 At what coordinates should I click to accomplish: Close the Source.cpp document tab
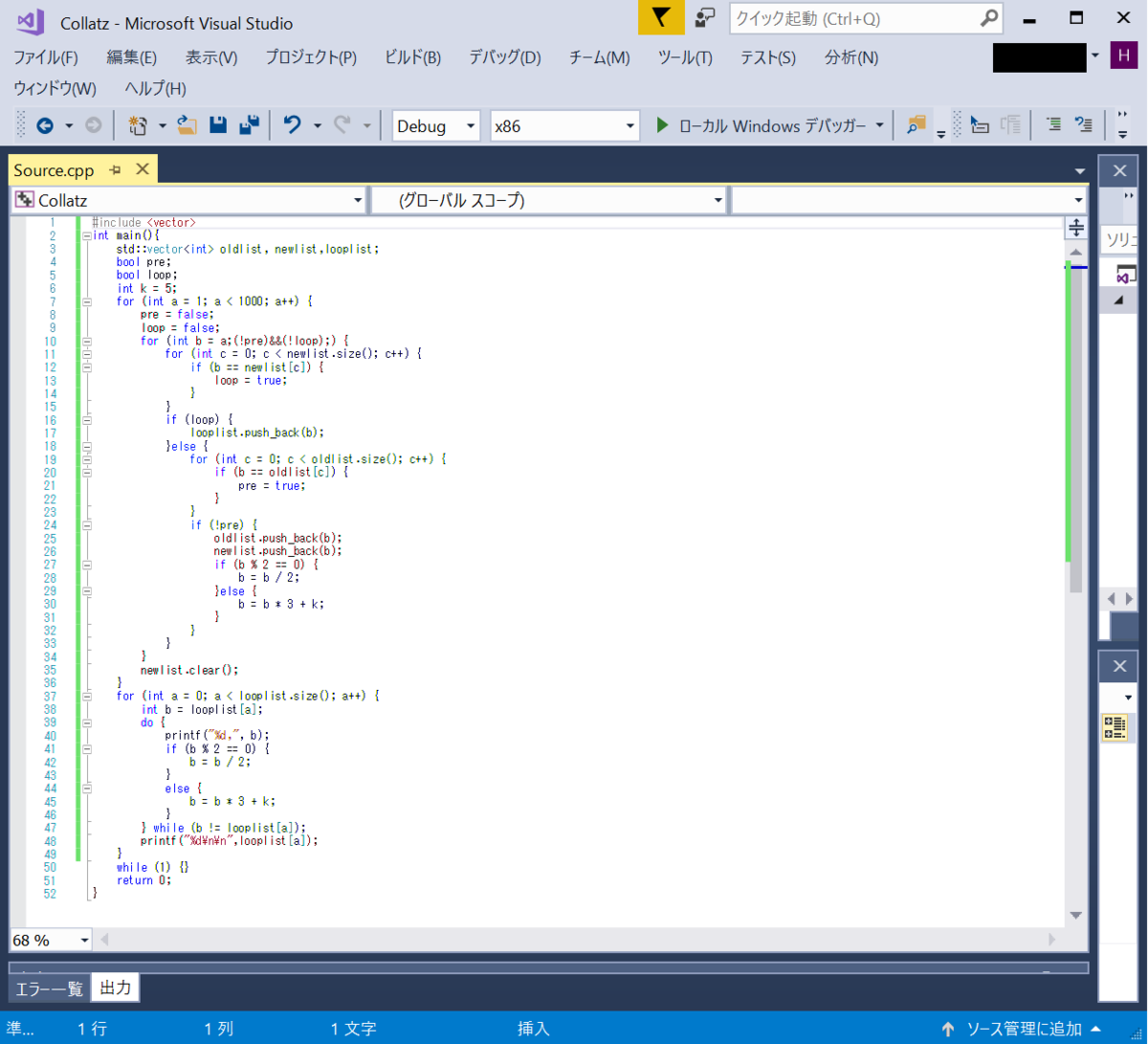pyautogui.click(x=143, y=170)
